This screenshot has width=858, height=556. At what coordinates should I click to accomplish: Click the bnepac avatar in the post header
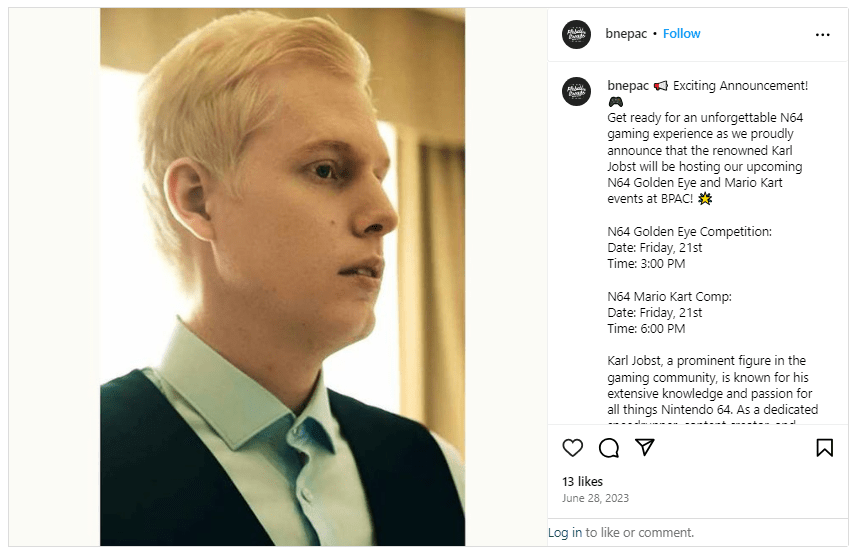(575, 34)
